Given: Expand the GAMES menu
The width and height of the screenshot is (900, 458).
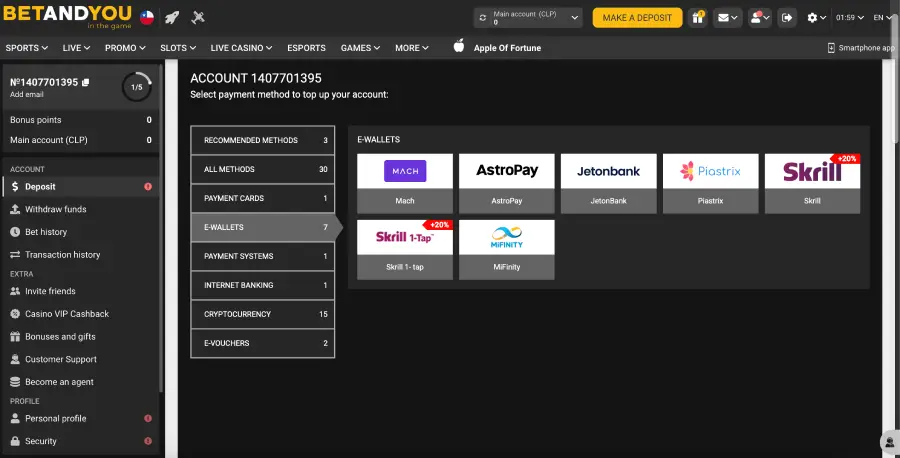Looking at the screenshot, I should (360, 48).
